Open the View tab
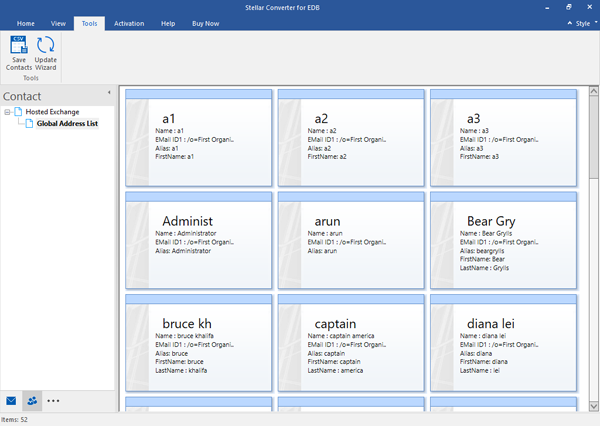The height and width of the screenshot is (426, 600). pyautogui.click(x=58, y=23)
